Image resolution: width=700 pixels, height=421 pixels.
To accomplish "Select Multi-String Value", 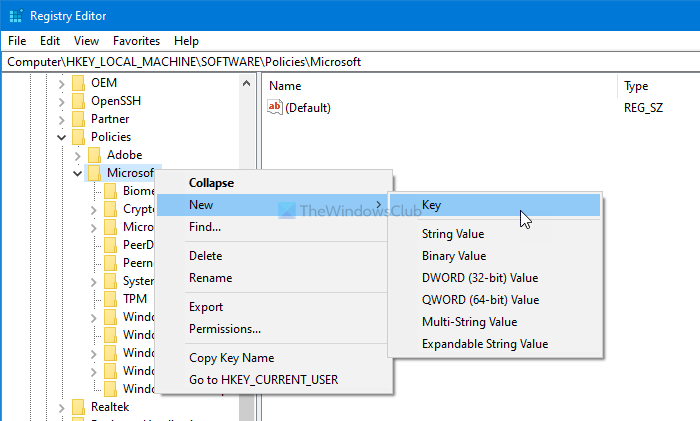I will click(x=495, y=321).
